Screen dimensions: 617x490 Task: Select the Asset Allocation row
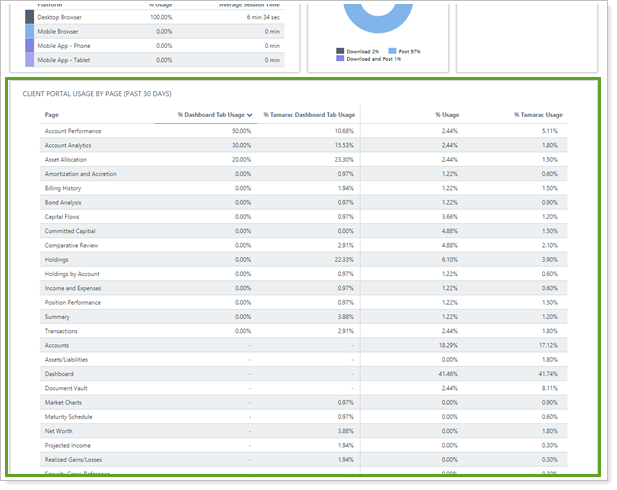[x=66, y=160]
